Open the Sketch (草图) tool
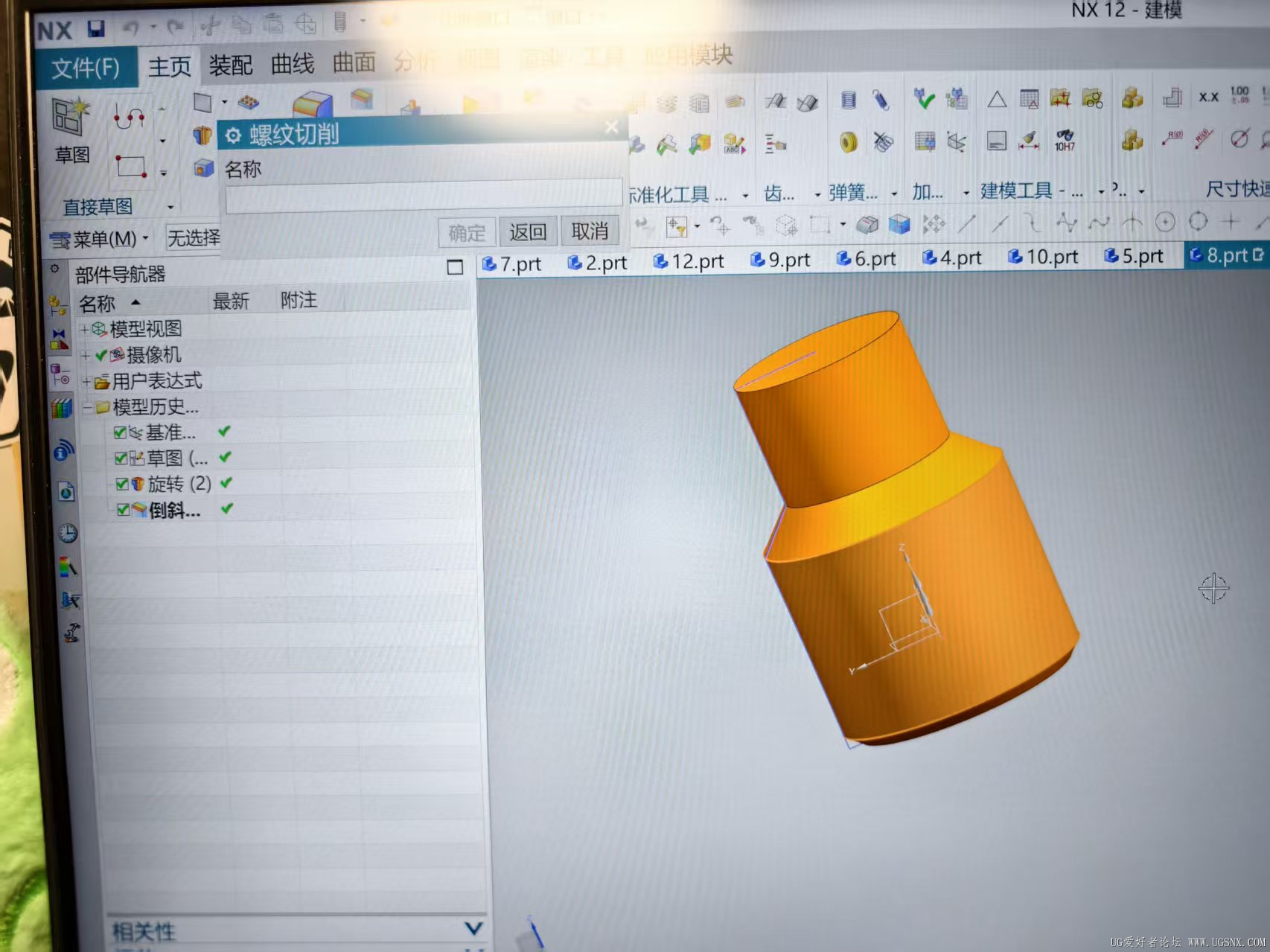The width and height of the screenshot is (1270, 952). click(x=71, y=130)
